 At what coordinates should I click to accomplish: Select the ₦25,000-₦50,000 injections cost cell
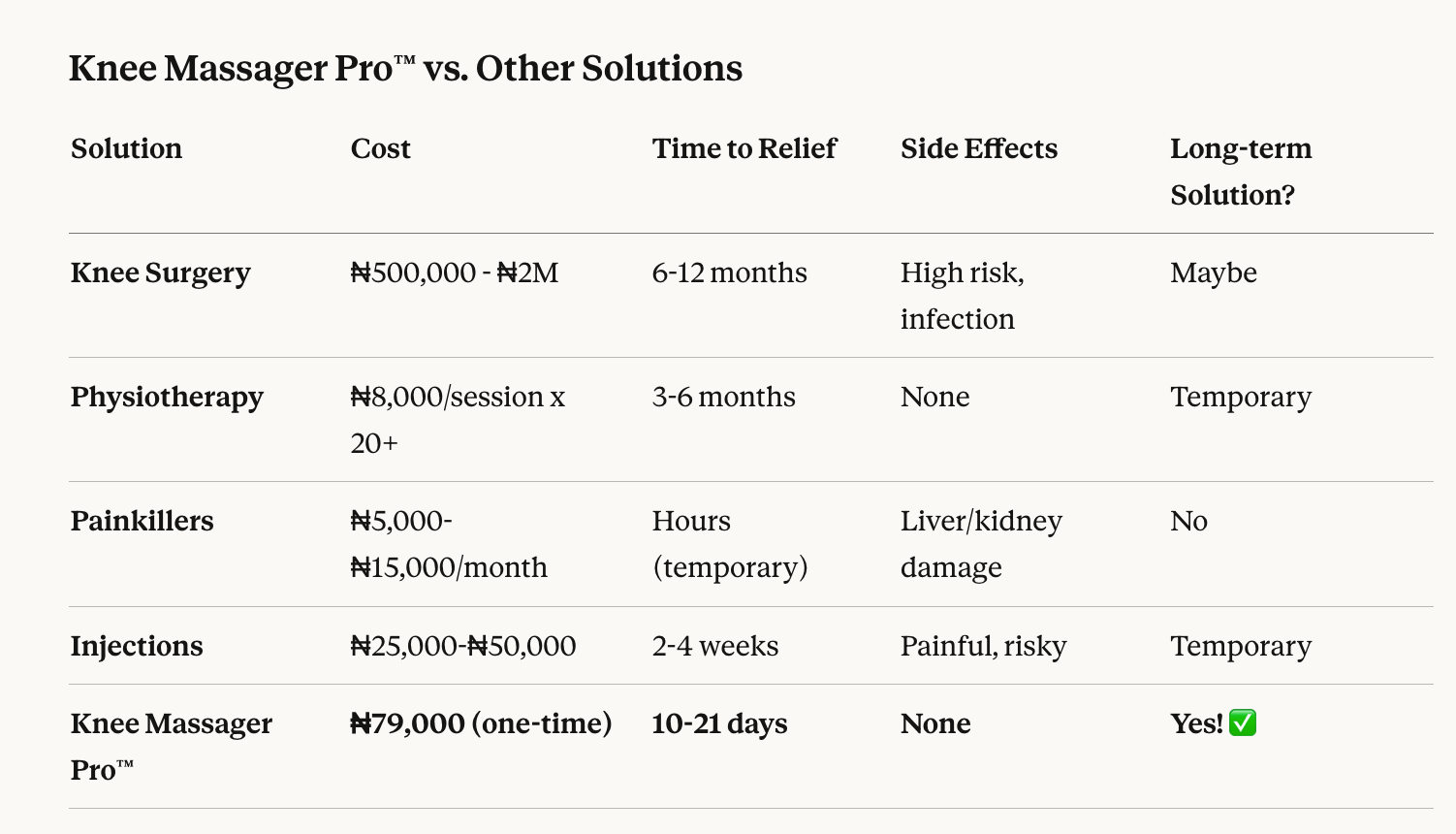coord(462,646)
